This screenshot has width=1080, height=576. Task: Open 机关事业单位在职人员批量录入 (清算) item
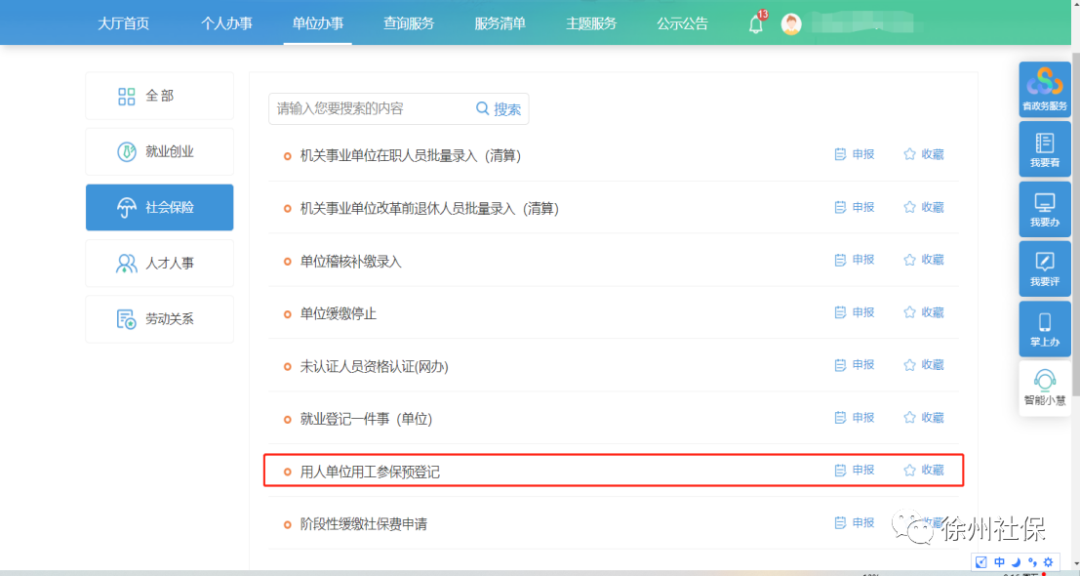pyautogui.click(x=410, y=156)
